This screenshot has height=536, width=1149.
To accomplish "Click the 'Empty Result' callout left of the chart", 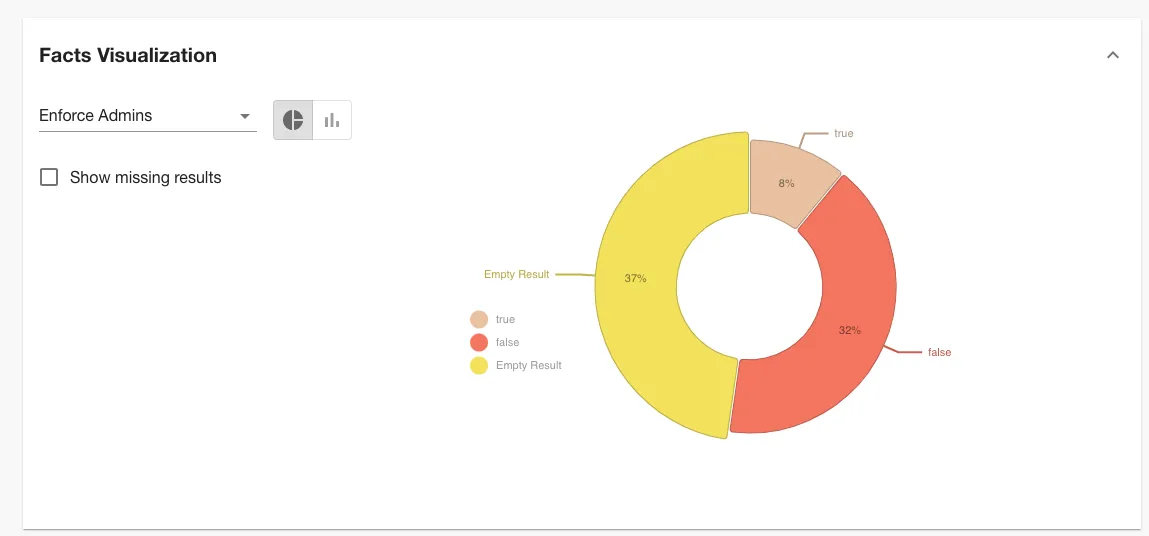I will point(516,274).
